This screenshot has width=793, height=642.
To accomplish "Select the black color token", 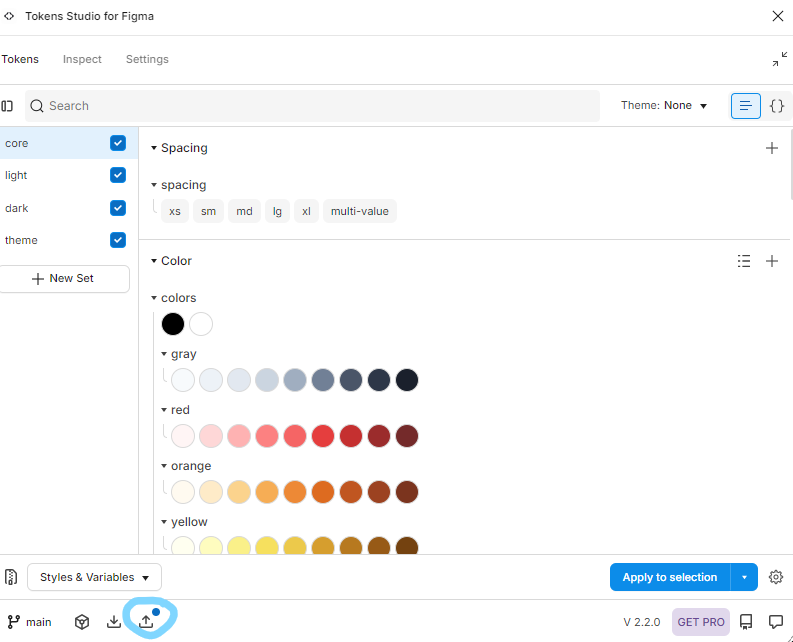I will pos(173,324).
